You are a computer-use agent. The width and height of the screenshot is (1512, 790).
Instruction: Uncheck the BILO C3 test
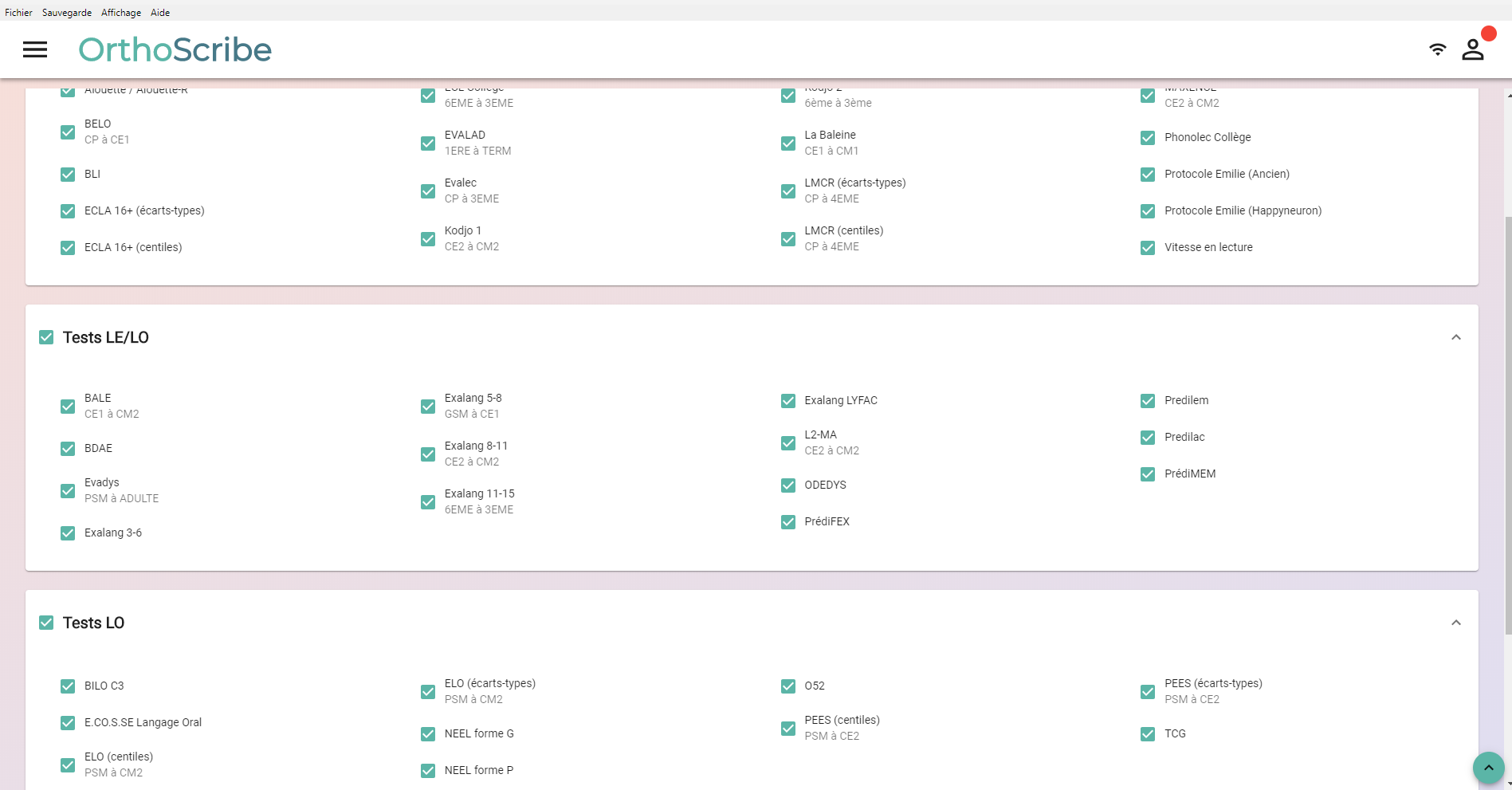(68, 686)
